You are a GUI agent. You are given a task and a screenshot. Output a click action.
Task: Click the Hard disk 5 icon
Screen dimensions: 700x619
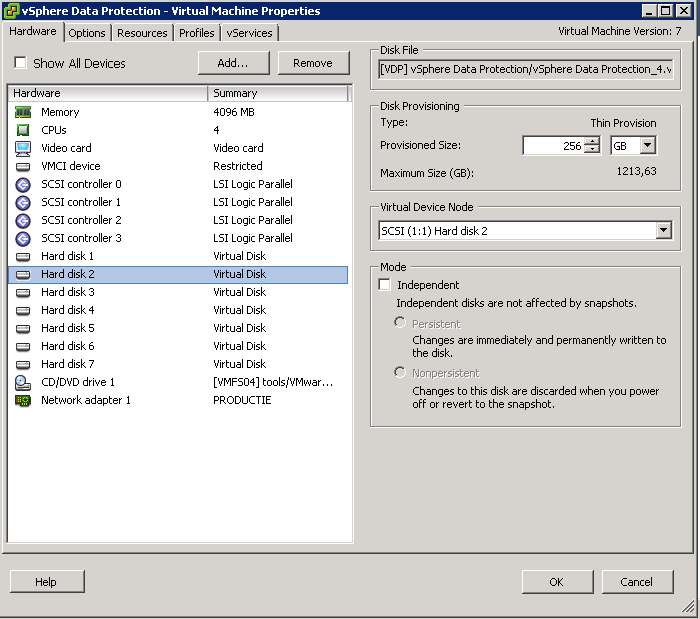23,328
